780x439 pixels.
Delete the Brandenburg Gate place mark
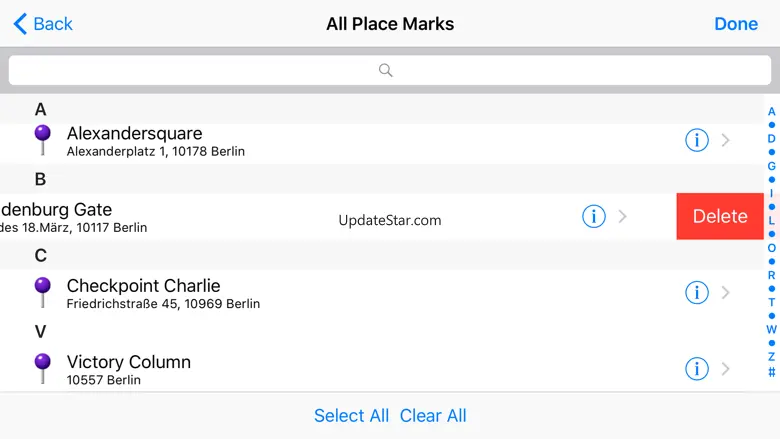pyautogui.click(x=719, y=216)
